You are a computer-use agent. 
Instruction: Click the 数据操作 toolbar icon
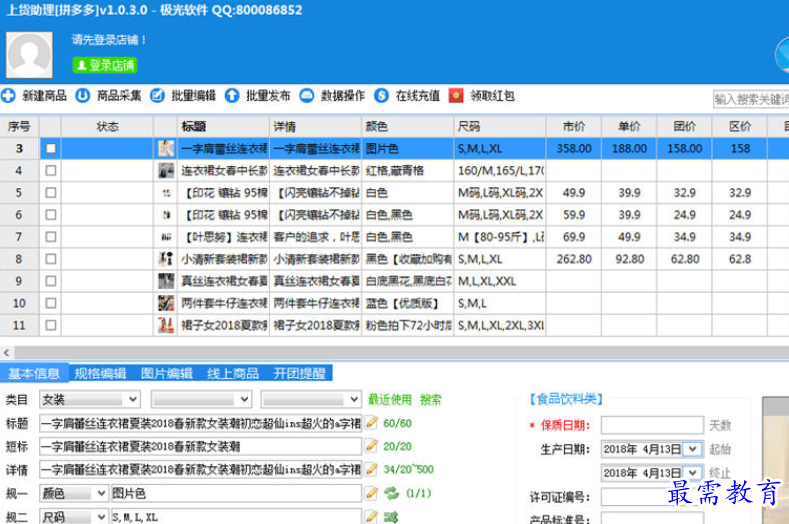306,95
